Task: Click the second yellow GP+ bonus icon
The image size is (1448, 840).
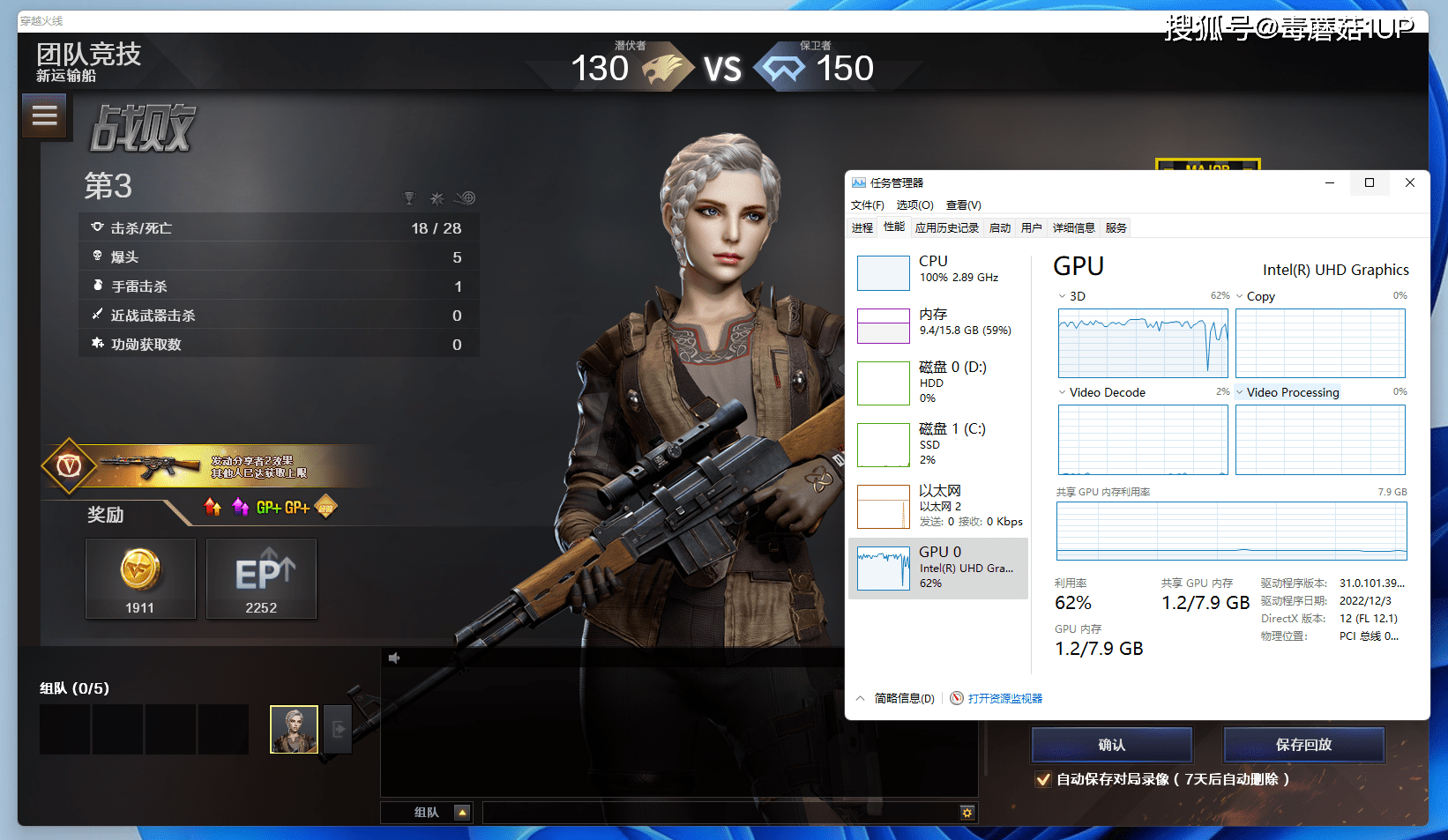Action: (296, 508)
